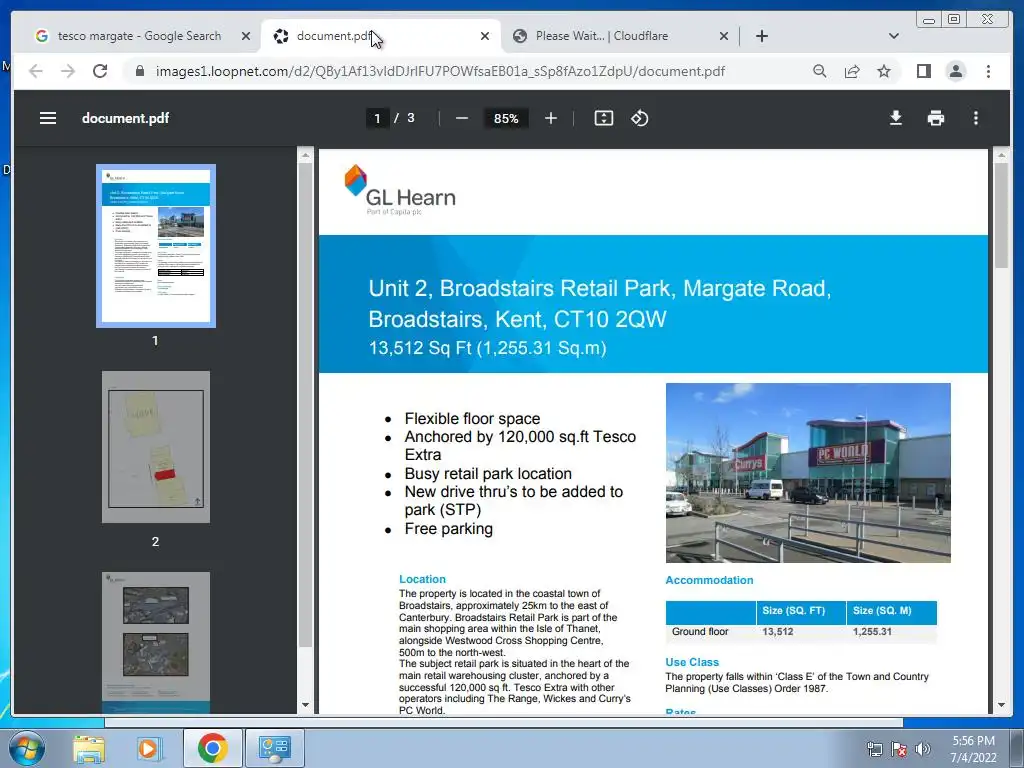
Task: Download the PDF document
Action: [x=895, y=118]
